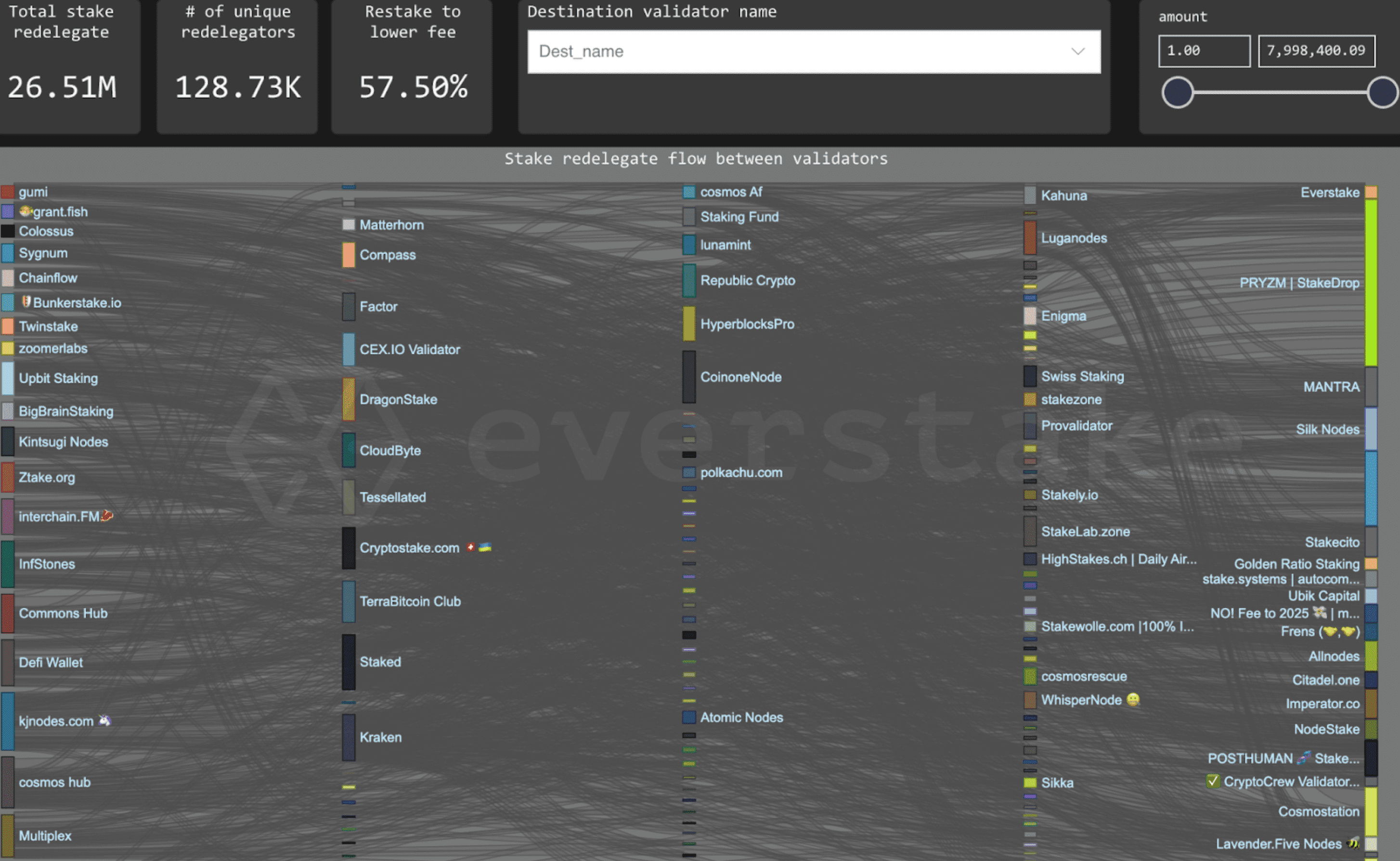Click the Stakely.io label
The width and height of the screenshot is (1400, 861).
coord(1070,495)
